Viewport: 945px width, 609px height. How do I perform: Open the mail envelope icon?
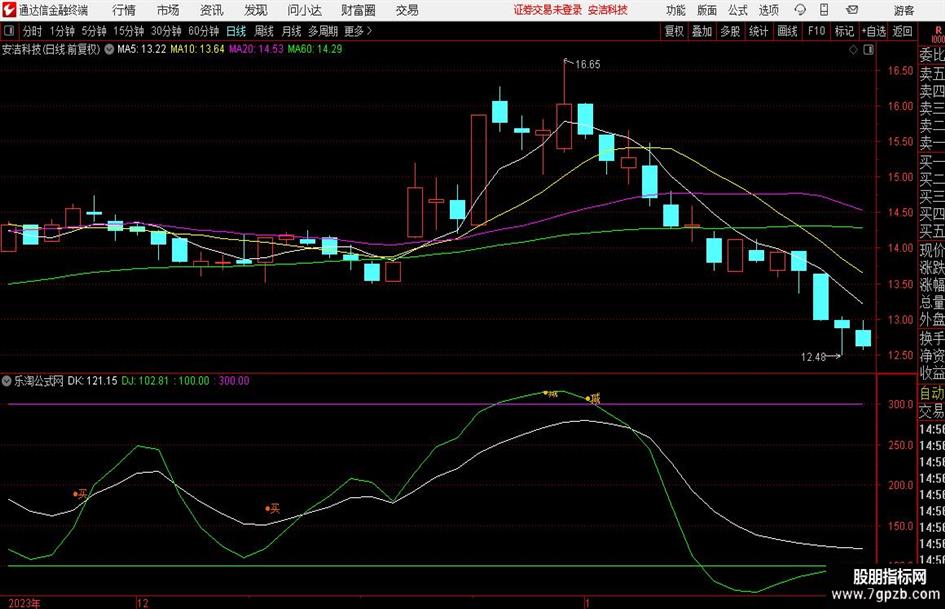(x=852, y=10)
